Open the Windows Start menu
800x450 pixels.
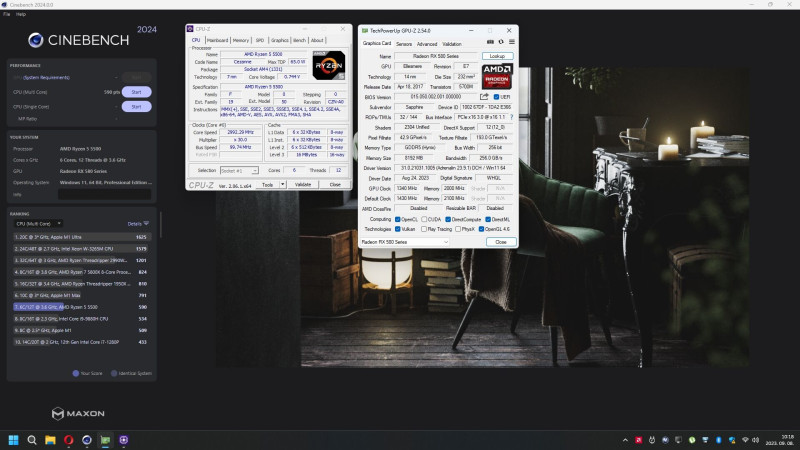point(14,440)
